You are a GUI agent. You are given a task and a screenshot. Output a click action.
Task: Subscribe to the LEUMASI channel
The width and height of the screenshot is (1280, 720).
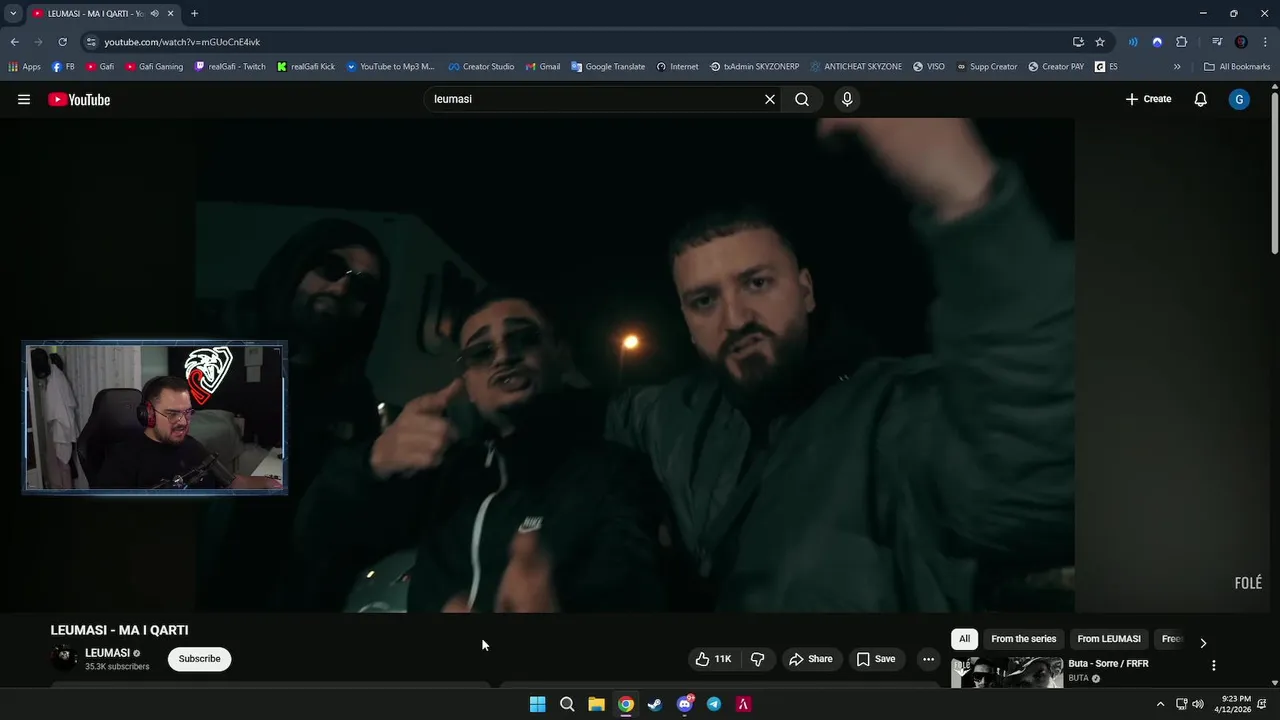(199, 659)
